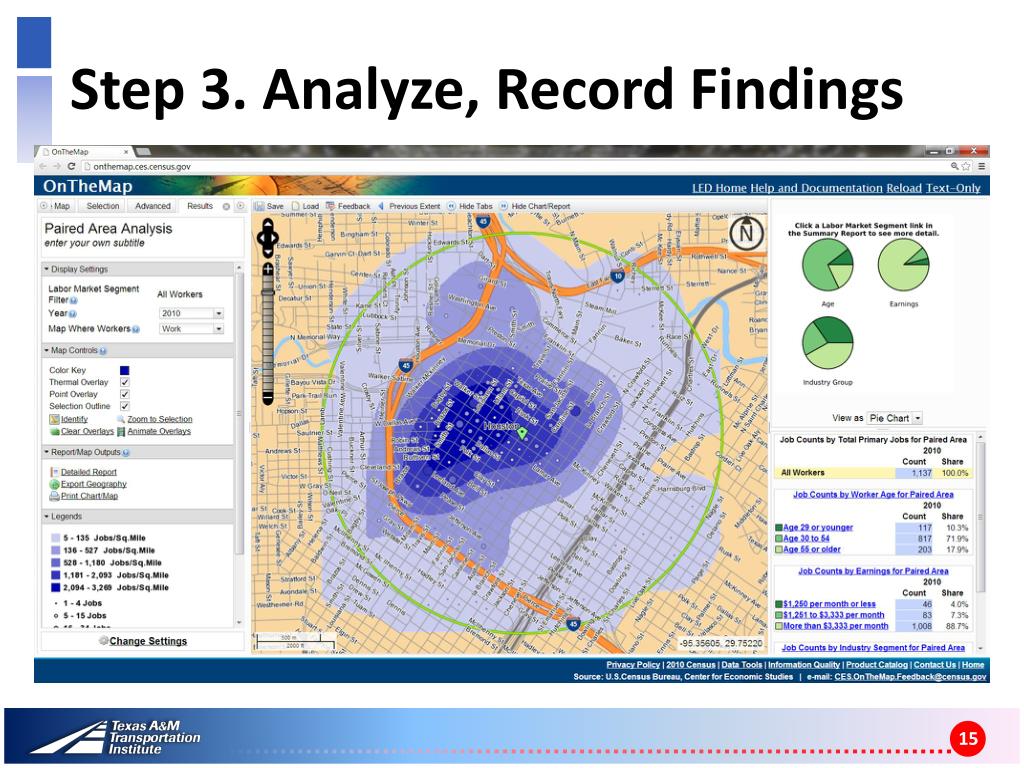This screenshot has width=1024, height=768.
Task: Click Zoom to Selection link
Action: point(160,419)
